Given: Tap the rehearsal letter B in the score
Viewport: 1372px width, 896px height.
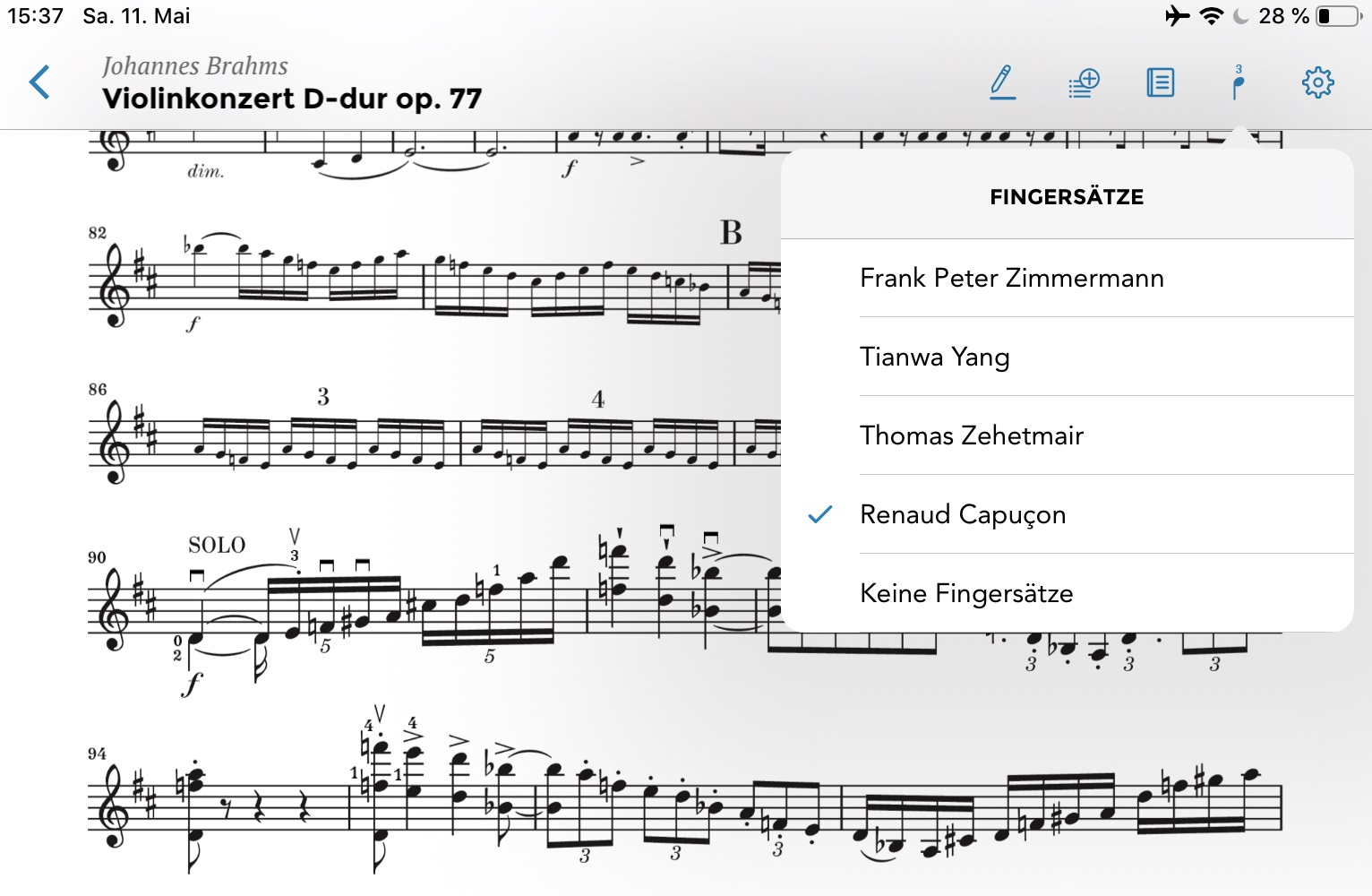Looking at the screenshot, I should point(731,233).
